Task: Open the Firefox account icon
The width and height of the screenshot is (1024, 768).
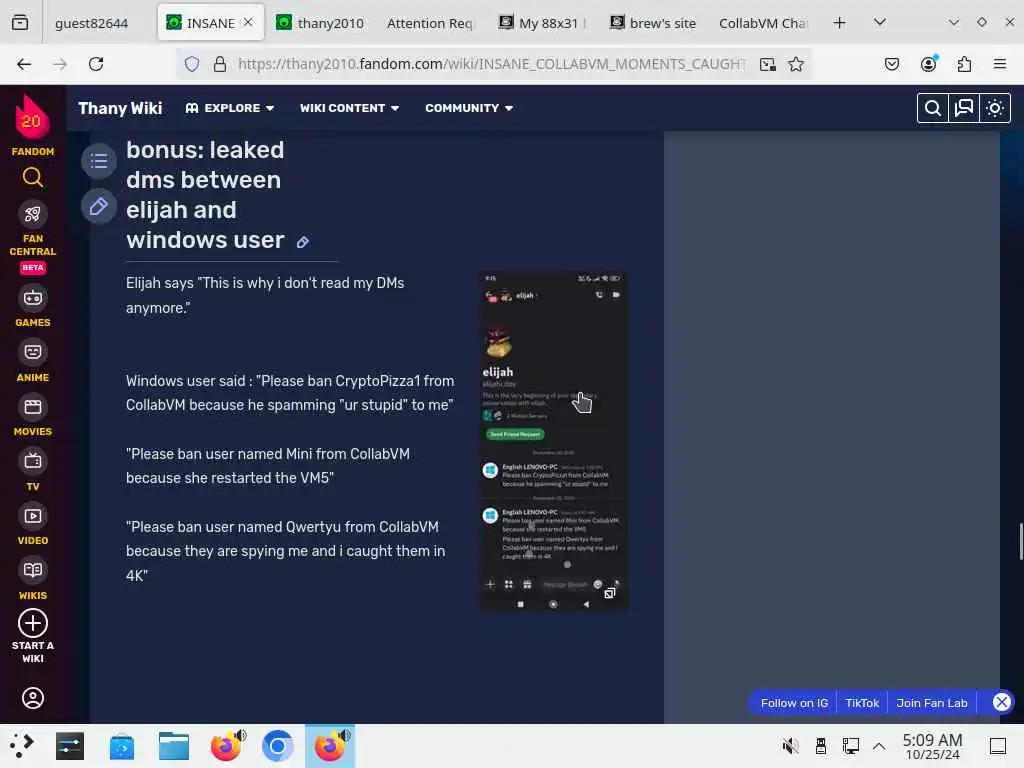Action: [928, 64]
